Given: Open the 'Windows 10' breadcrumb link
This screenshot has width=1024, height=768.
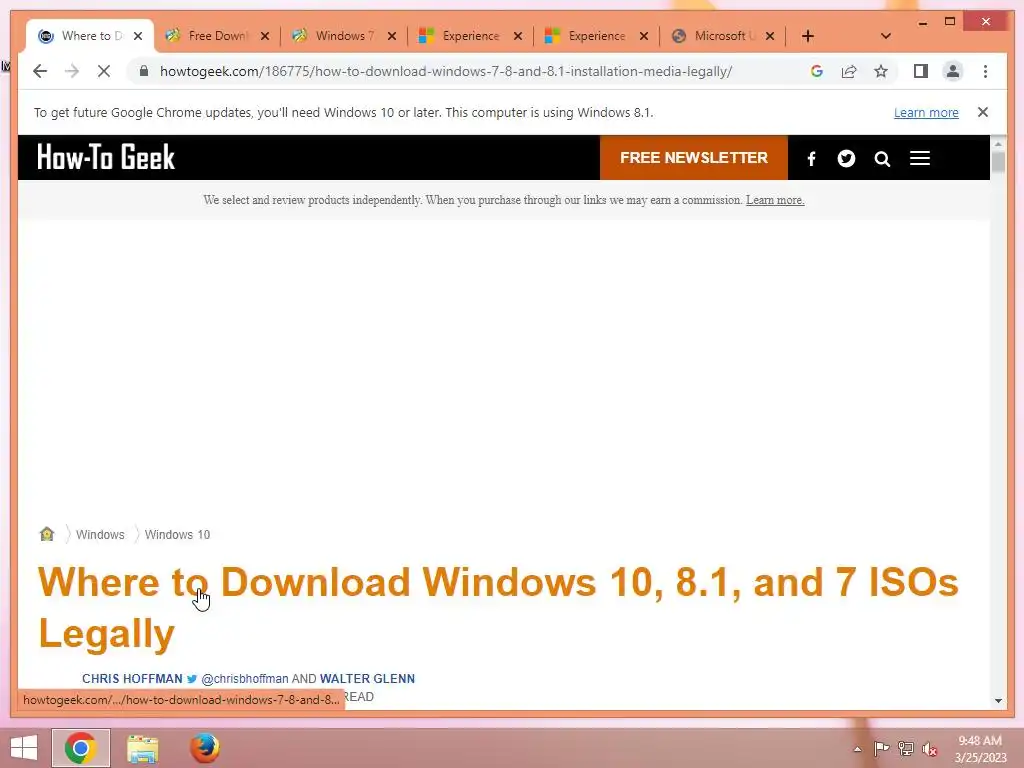Looking at the screenshot, I should point(178,534).
